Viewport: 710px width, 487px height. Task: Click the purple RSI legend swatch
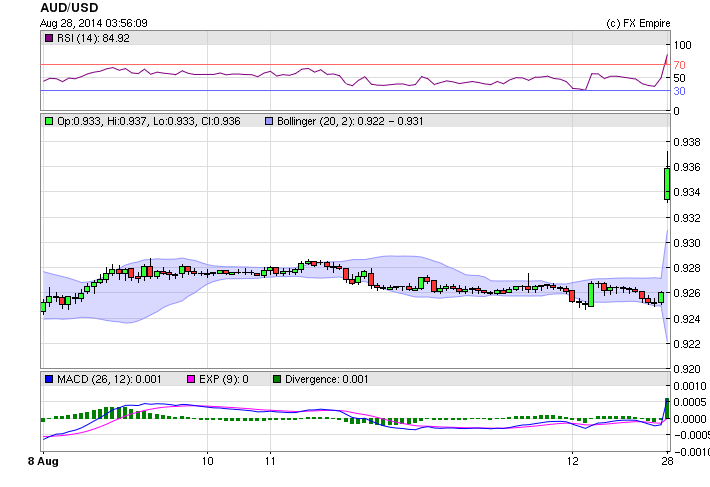tap(49, 38)
